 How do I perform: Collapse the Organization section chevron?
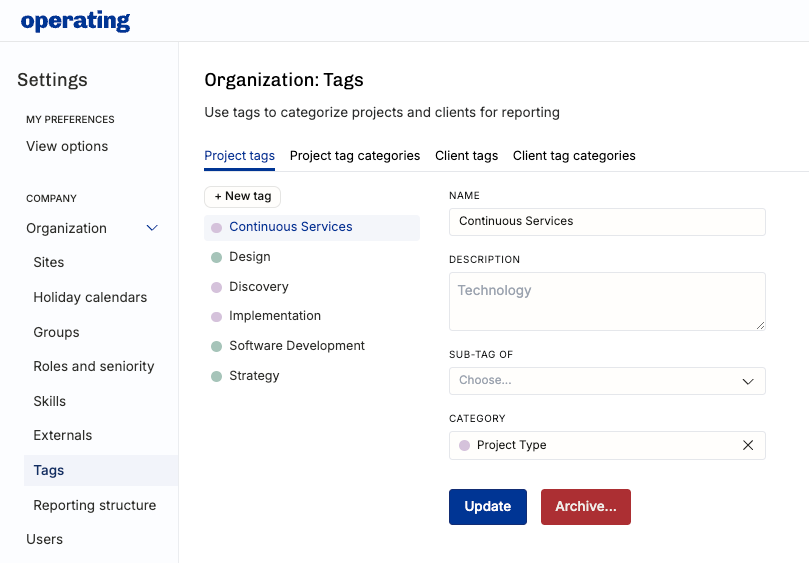coord(152,228)
